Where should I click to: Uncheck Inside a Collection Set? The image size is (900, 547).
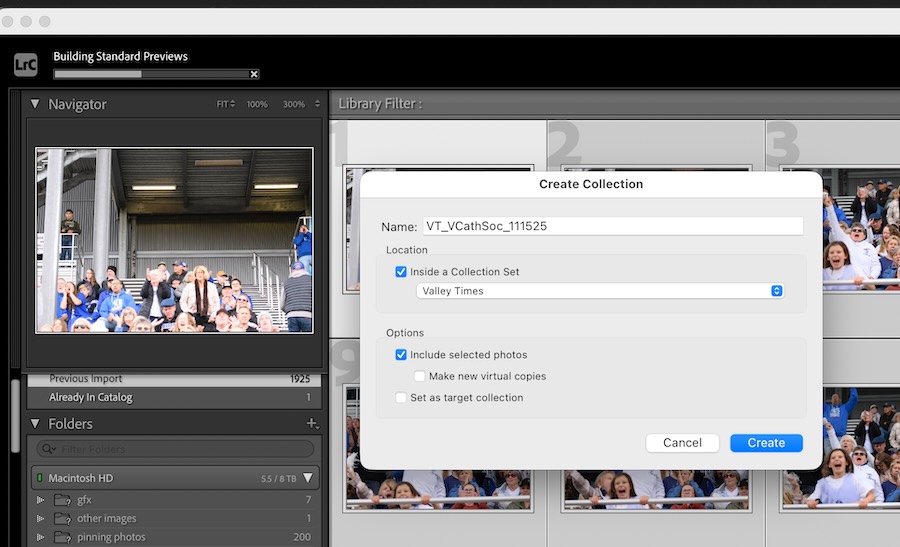pos(401,272)
